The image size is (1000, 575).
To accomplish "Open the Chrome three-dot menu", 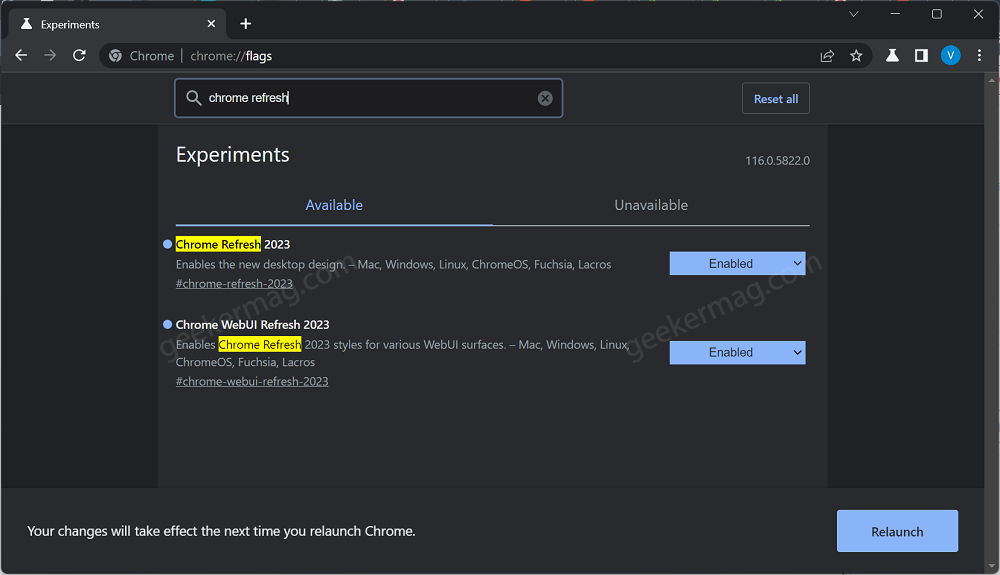I will point(979,55).
